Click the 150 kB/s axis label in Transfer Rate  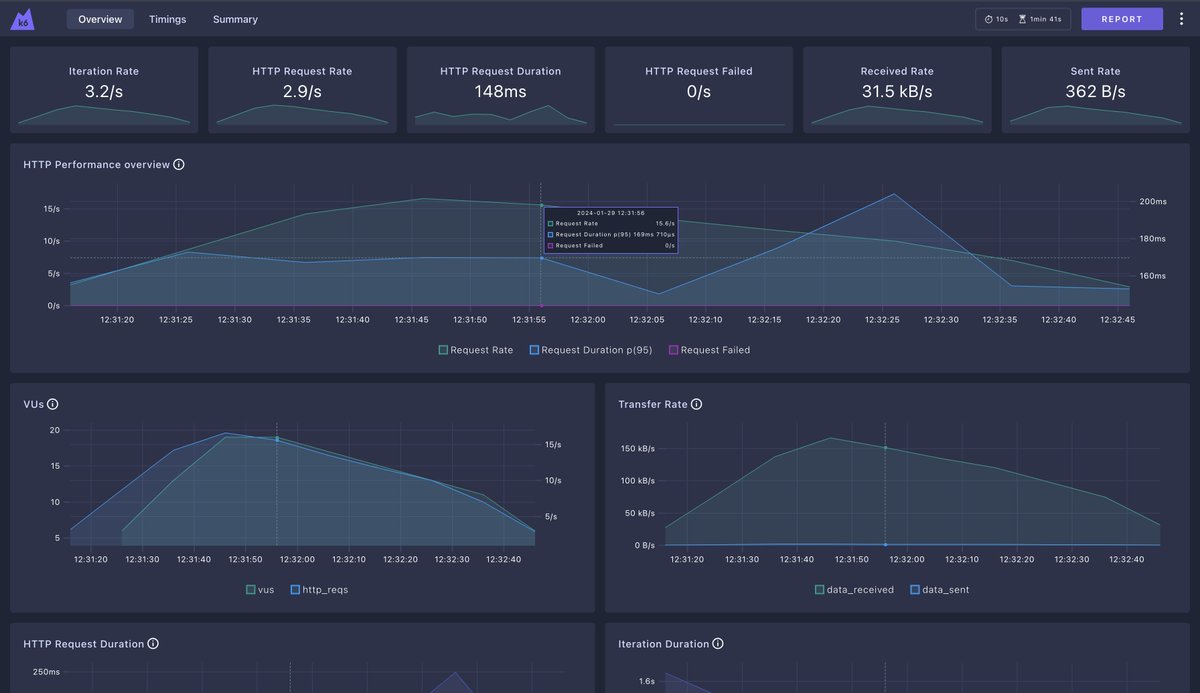tap(638, 449)
